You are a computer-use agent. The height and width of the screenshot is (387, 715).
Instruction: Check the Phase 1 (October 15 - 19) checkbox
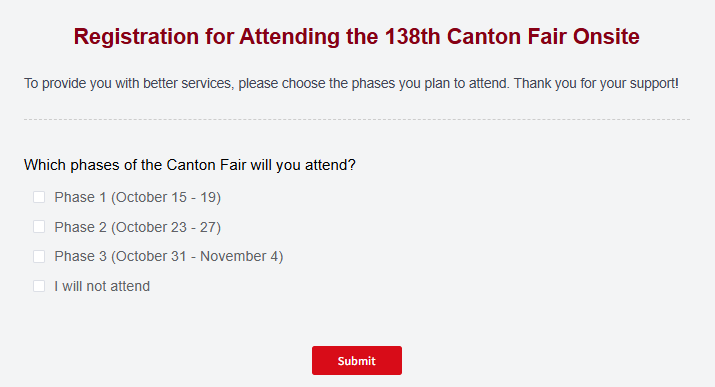[x=39, y=197]
